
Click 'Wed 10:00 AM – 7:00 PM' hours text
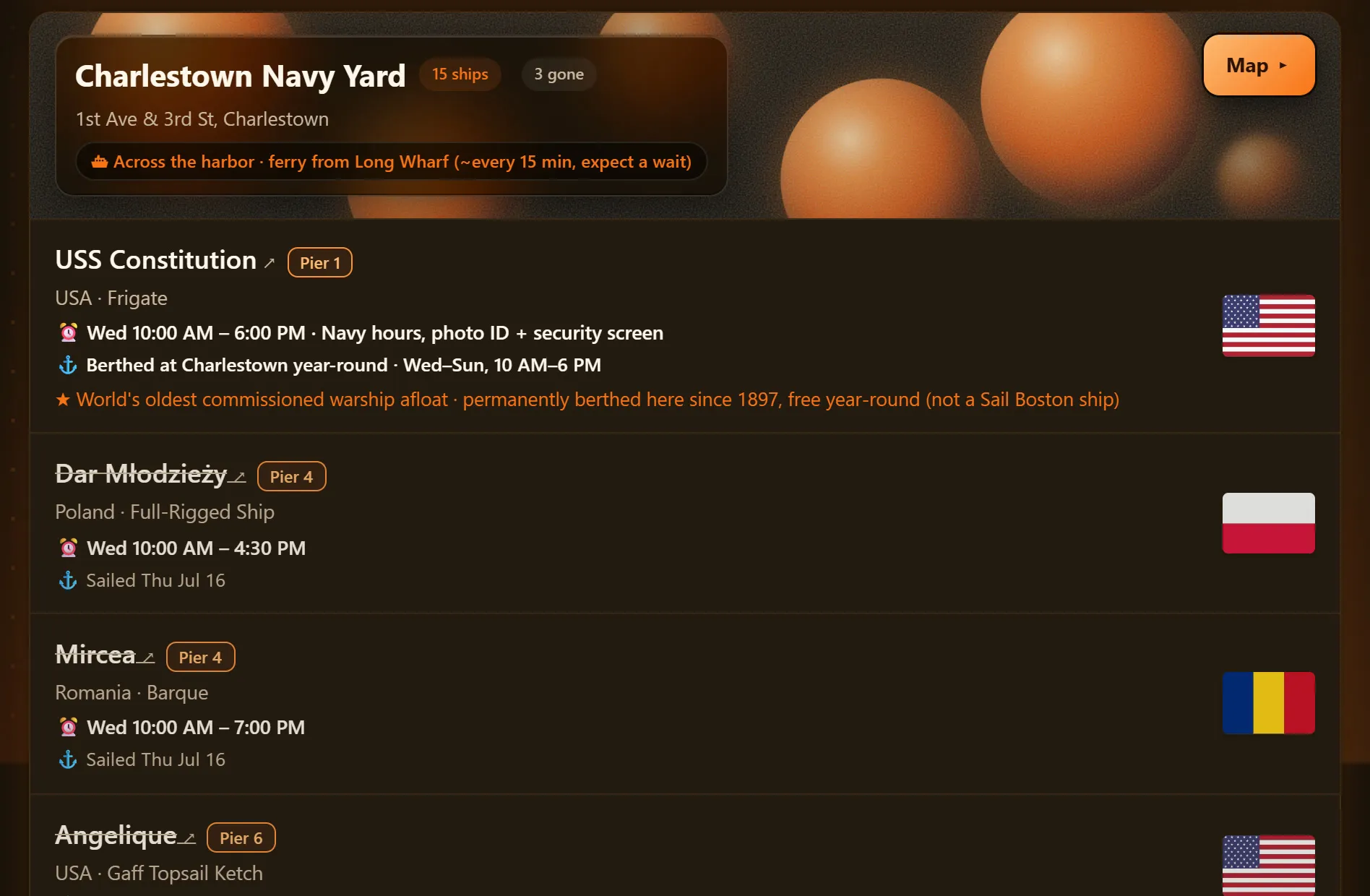coord(196,727)
